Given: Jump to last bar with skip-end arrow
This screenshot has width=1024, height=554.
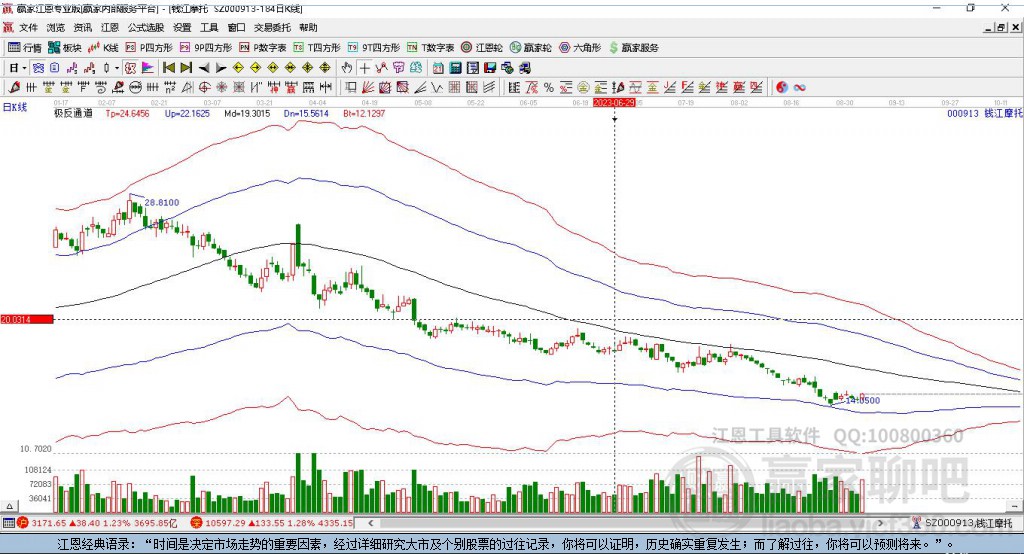Looking at the screenshot, I should [186, 68].
